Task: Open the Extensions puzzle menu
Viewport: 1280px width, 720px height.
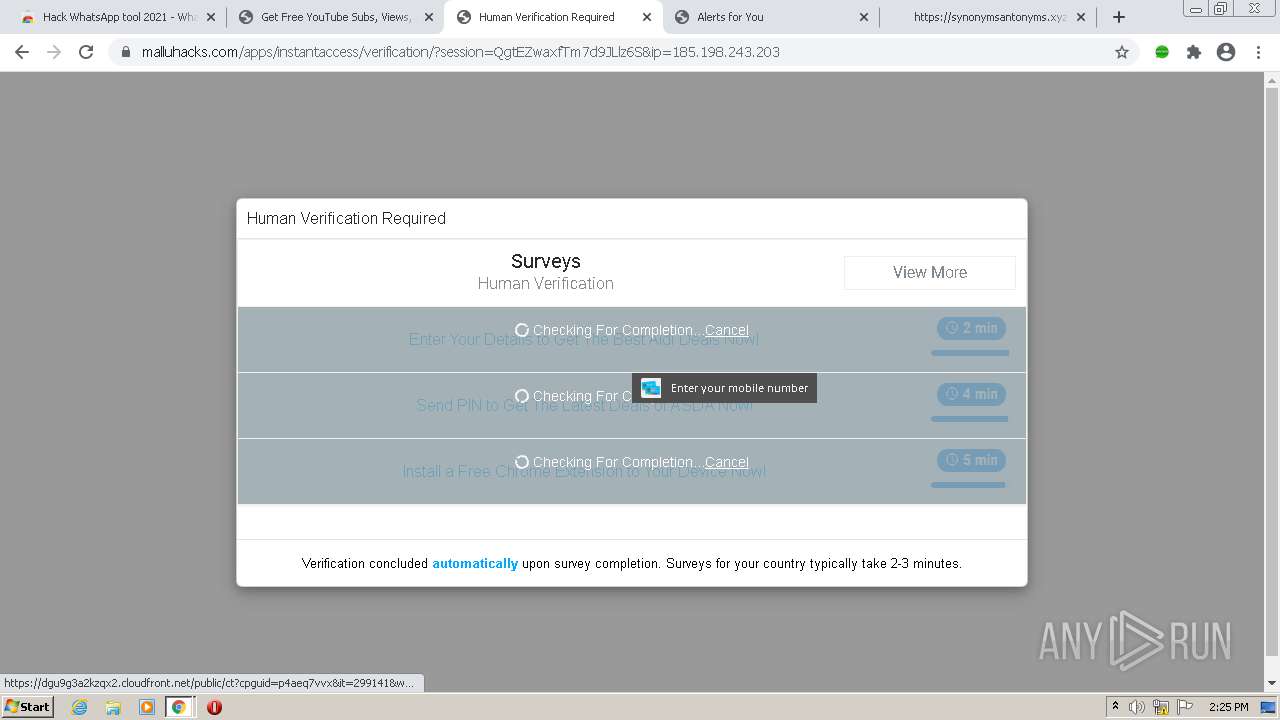Action: [1194, 52]
